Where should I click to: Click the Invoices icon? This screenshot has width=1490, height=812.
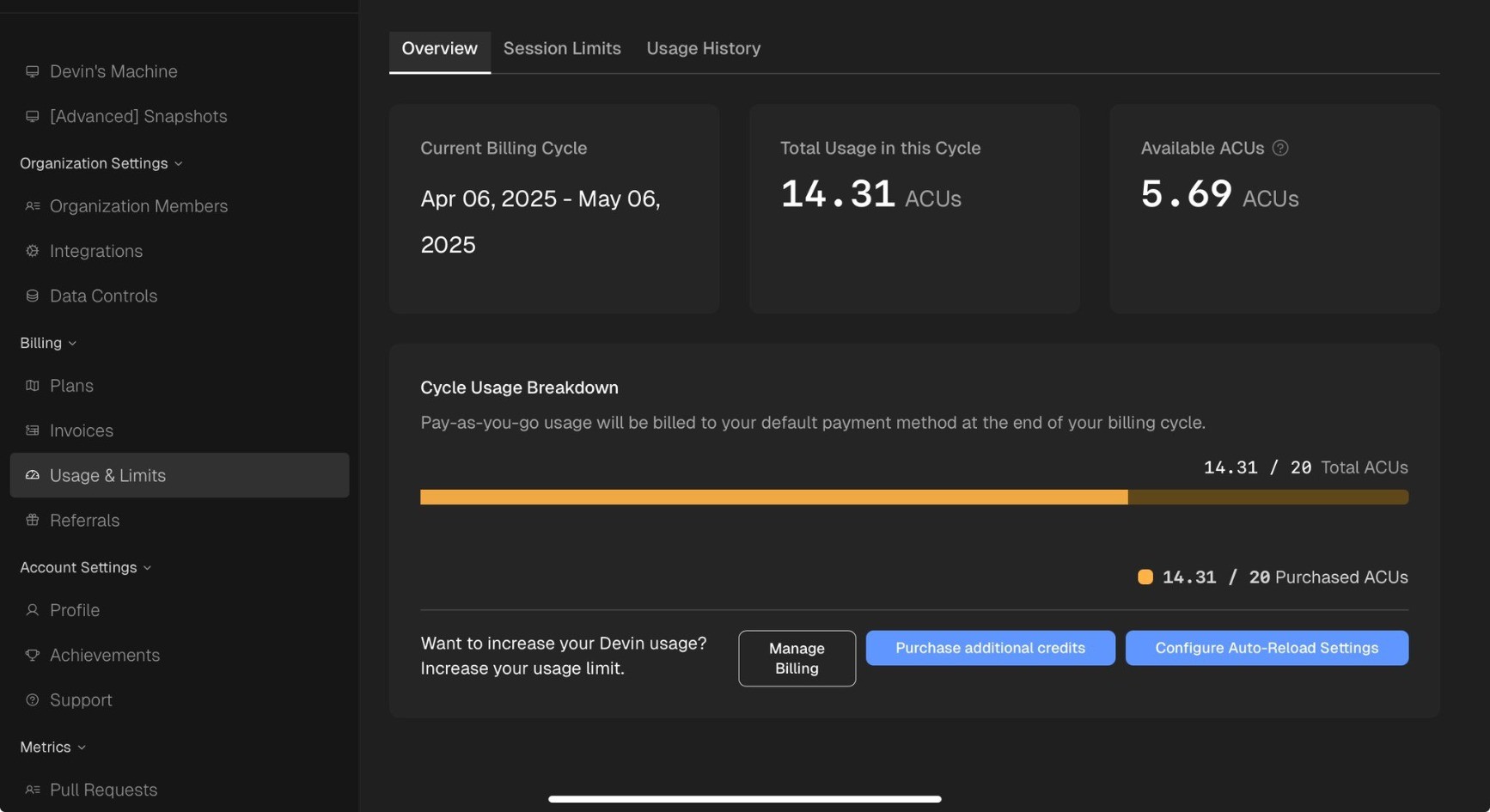(32, 430)
